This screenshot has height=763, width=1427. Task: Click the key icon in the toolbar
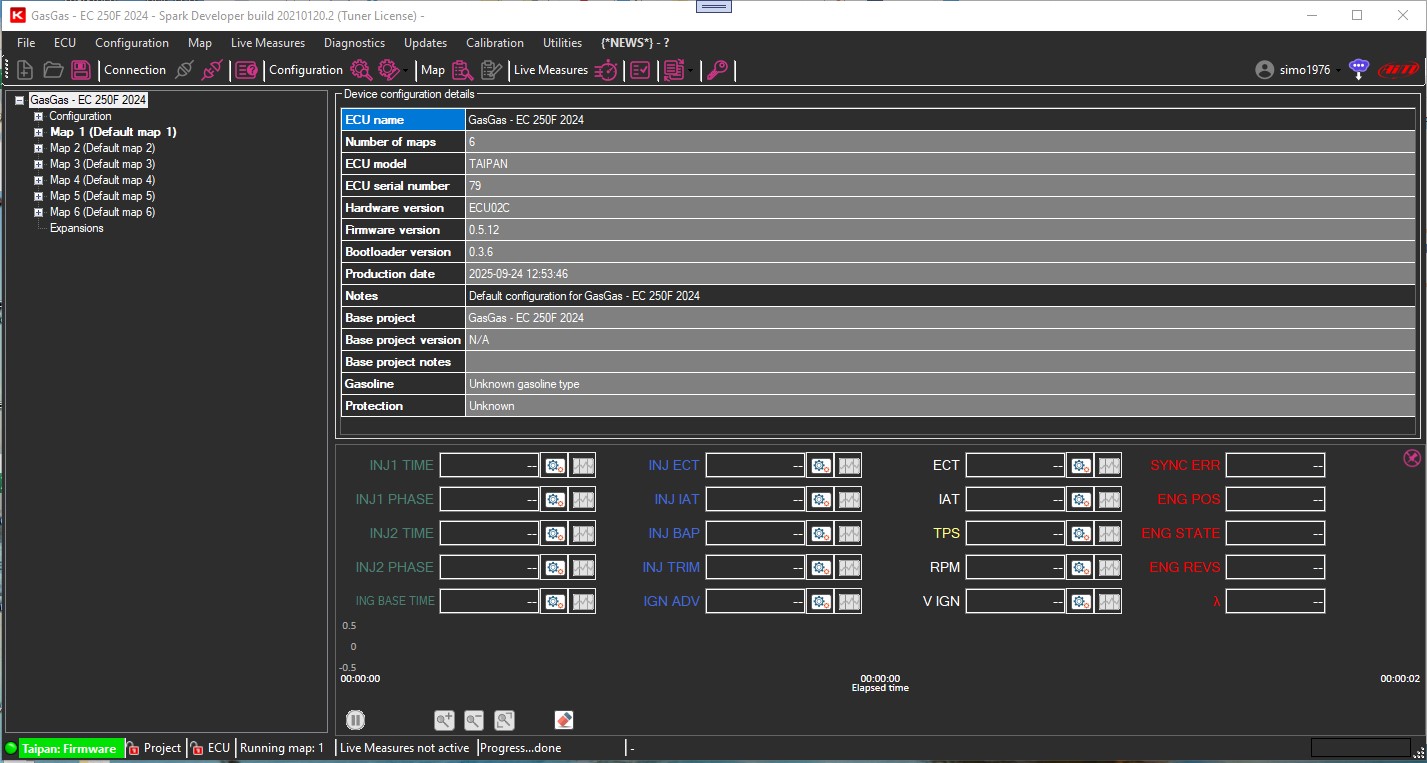pyautogui.click(x=717, y=70)
